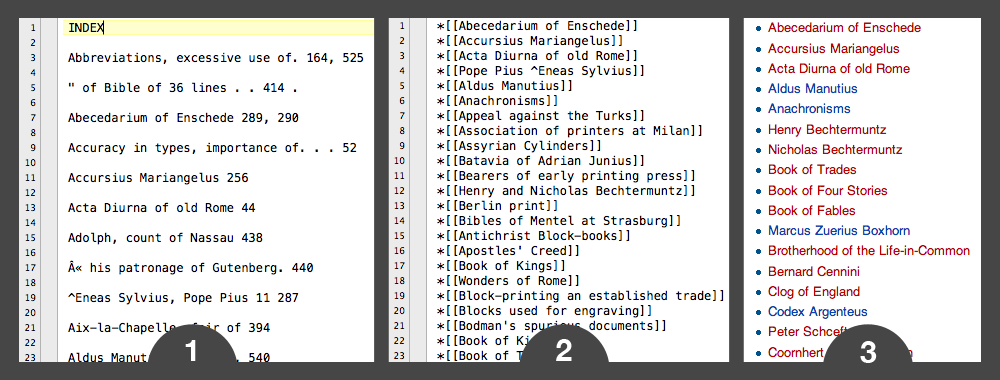Click '^Eneas Sylvius, Pope Pius 11 287' line
Viewport: 1000px width, 380px height.
click(183, 298)
